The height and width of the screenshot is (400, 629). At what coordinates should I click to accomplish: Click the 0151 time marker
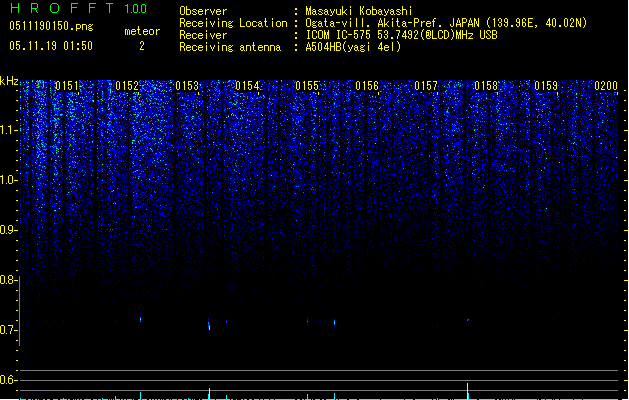67,86
